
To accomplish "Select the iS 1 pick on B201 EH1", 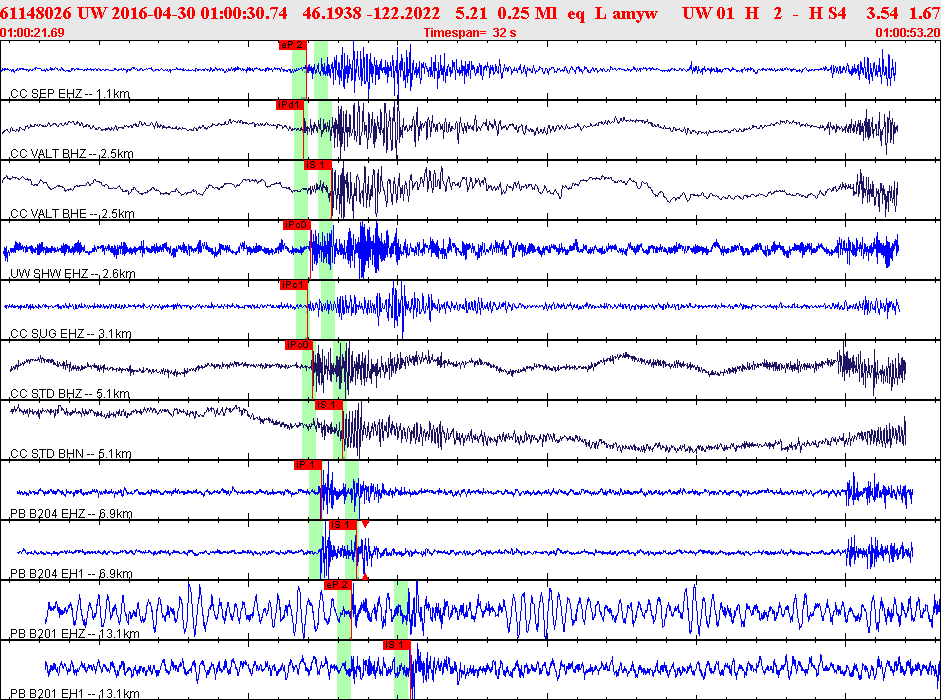I will pyautogui.click(x=396, y=645).
